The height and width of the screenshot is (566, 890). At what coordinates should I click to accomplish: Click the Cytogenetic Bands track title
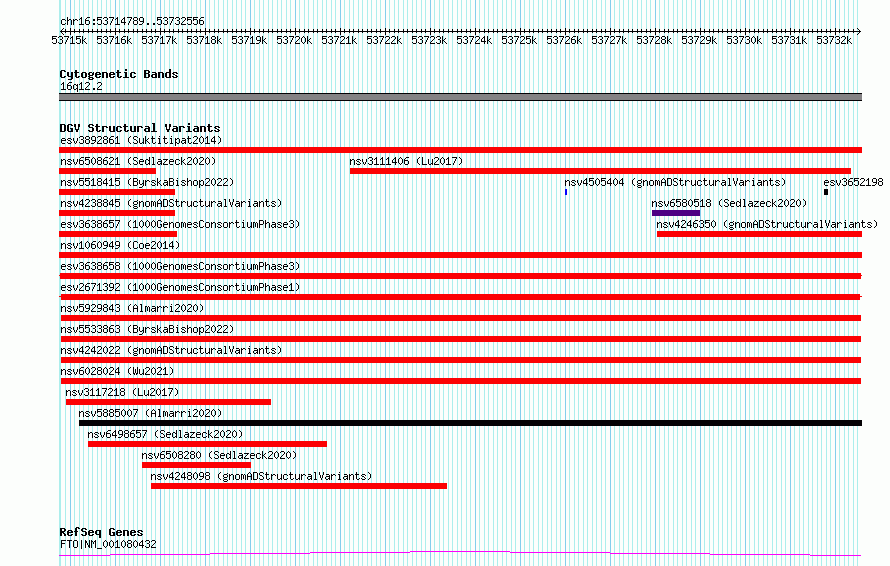[119, 74]
